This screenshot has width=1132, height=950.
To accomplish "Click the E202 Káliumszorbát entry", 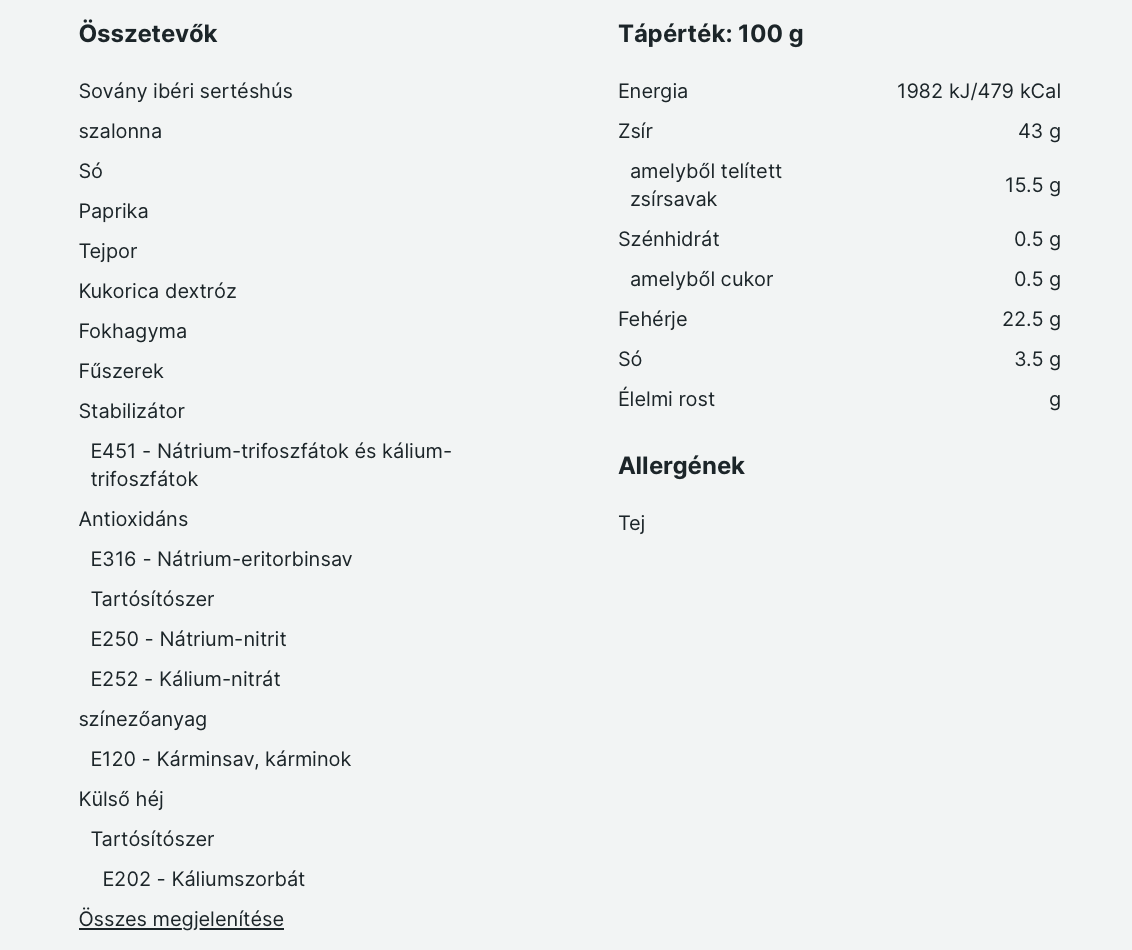I will coord(204,879).
